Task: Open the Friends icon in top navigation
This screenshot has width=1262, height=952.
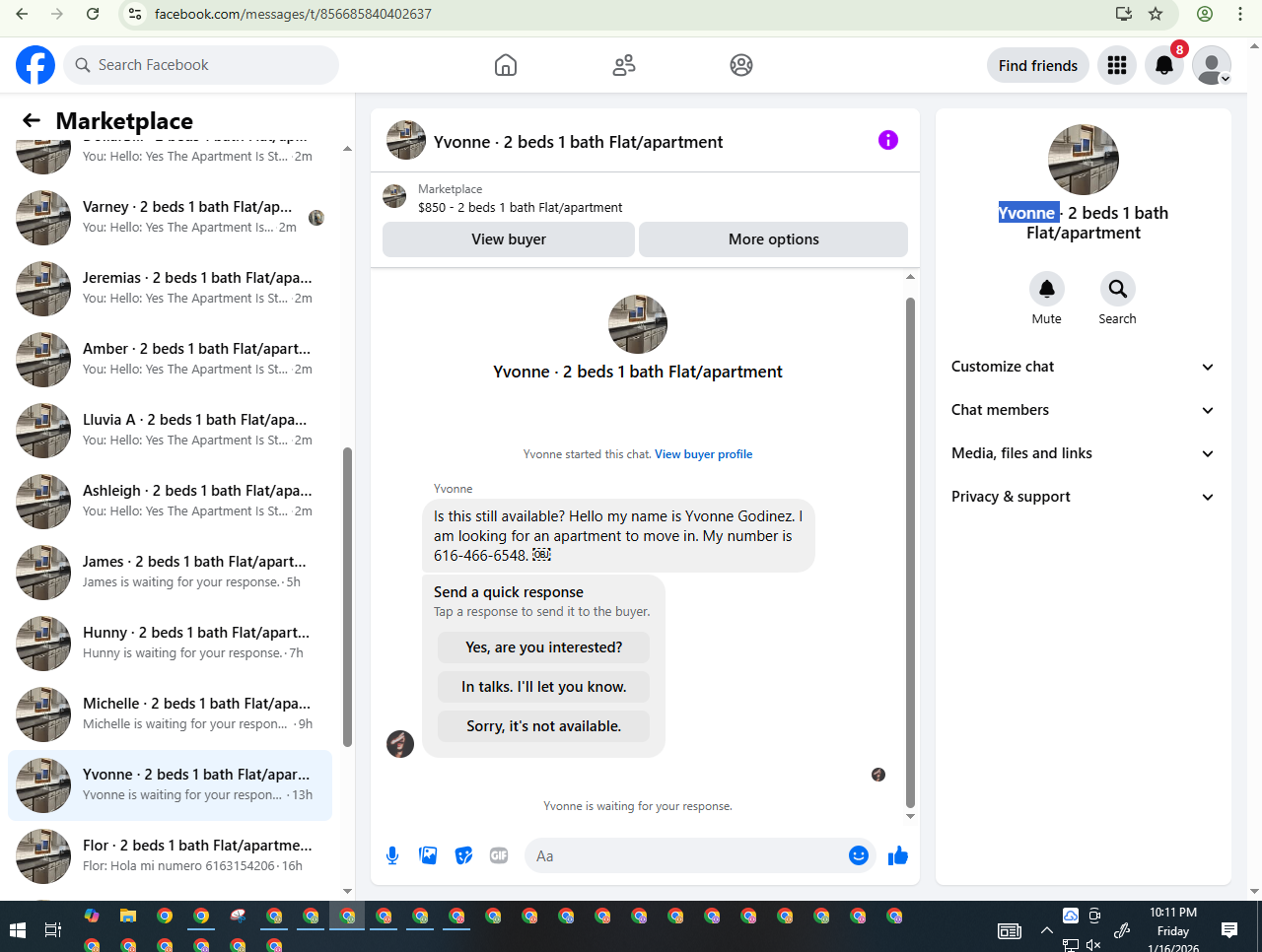Action: coord(624,65)
